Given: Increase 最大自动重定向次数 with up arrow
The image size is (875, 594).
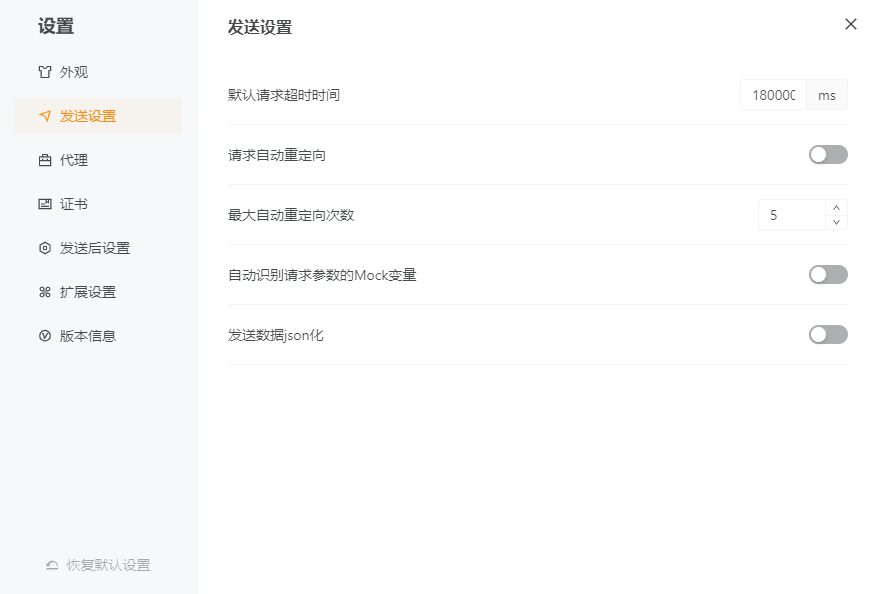Looking at the screenshot, I should tap(836, 208).
